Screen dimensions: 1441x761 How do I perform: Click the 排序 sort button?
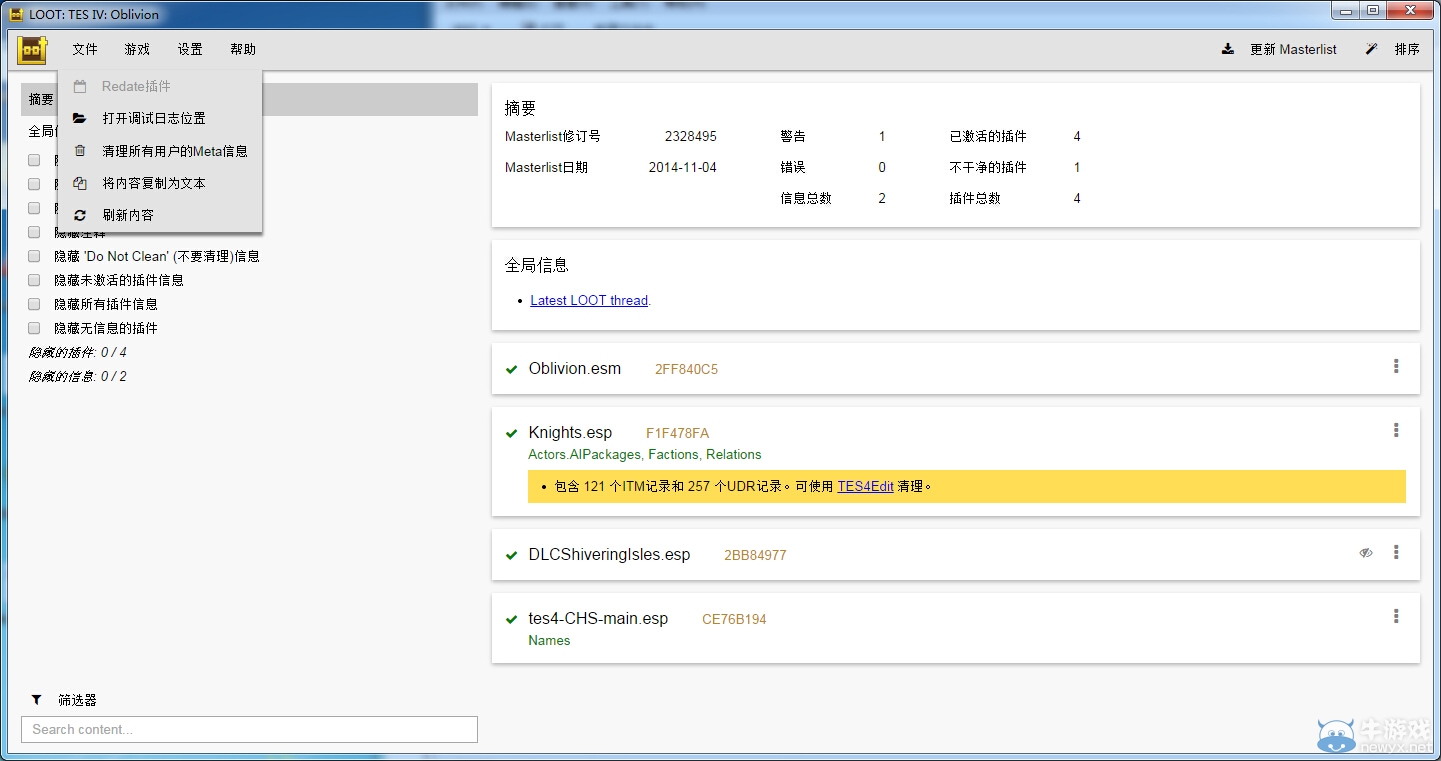(1392, 49)
